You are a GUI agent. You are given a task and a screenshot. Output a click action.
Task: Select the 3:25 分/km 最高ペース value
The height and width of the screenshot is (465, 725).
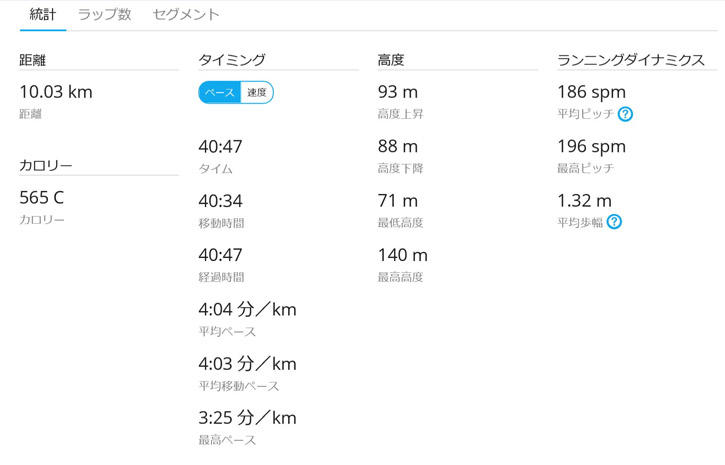point(247,417)
